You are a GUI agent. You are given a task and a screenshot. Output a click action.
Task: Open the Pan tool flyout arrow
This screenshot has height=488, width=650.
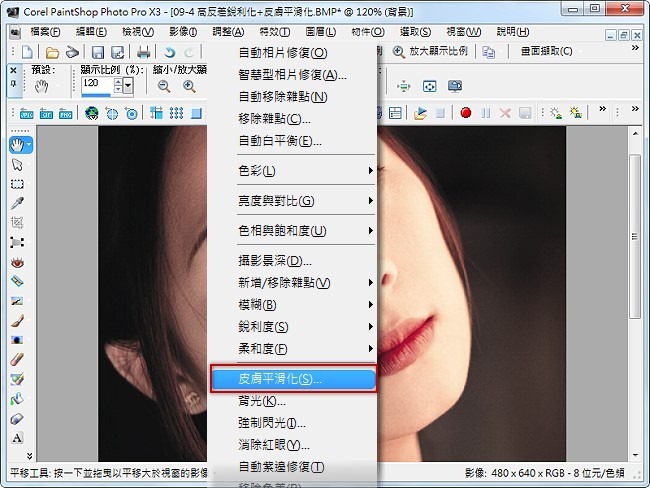[29, 145]
